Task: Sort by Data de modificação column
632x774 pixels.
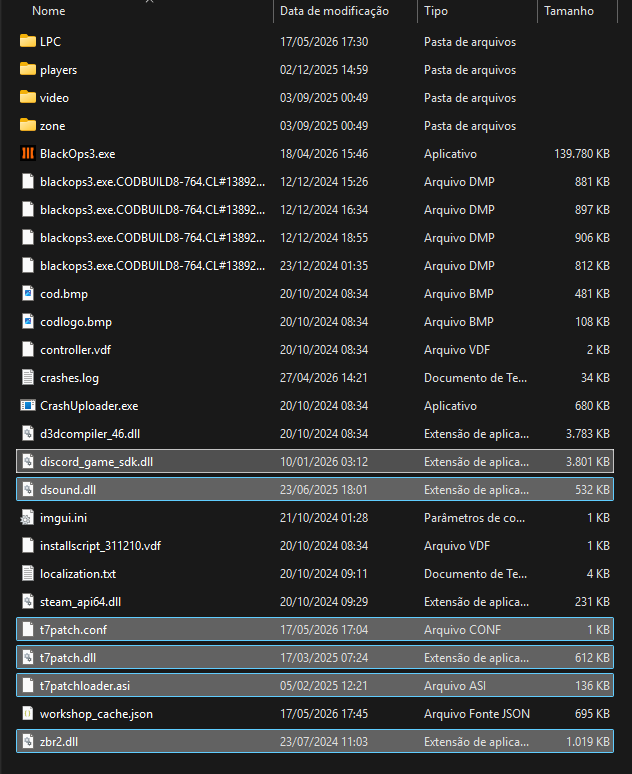Action: coord(334,11)
